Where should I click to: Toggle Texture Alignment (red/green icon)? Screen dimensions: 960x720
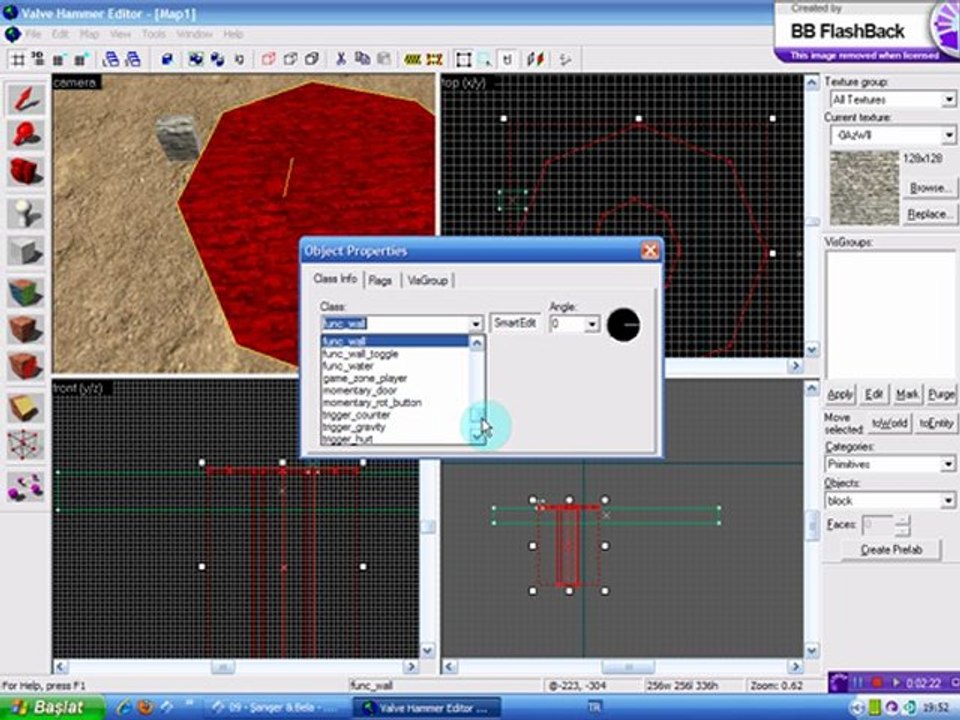(536, 59)
